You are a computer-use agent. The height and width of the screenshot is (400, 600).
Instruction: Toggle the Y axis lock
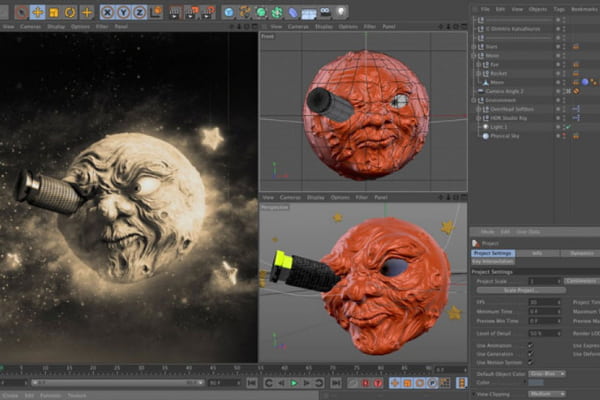pos(123,13)
